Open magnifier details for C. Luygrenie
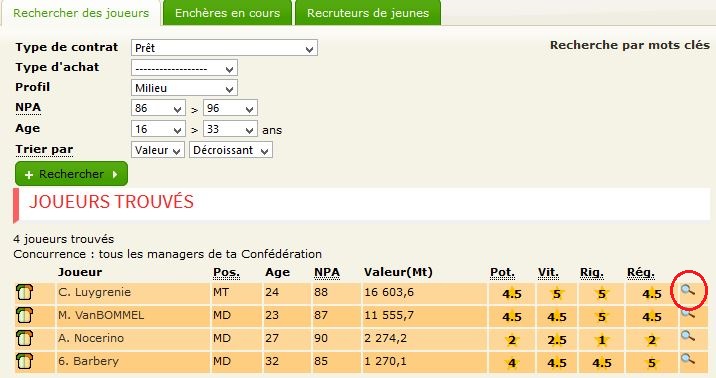Screen dimensions: 716x378 (x=688, y=290)
